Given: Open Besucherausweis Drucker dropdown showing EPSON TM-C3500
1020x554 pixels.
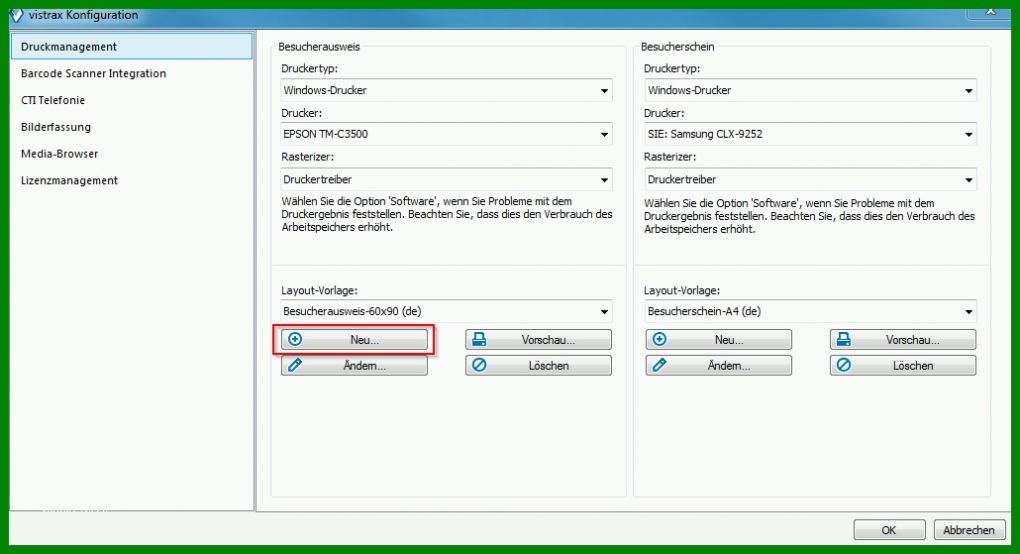Looking at the screenshot, I should pyautogui.click(x=446, y=134).
